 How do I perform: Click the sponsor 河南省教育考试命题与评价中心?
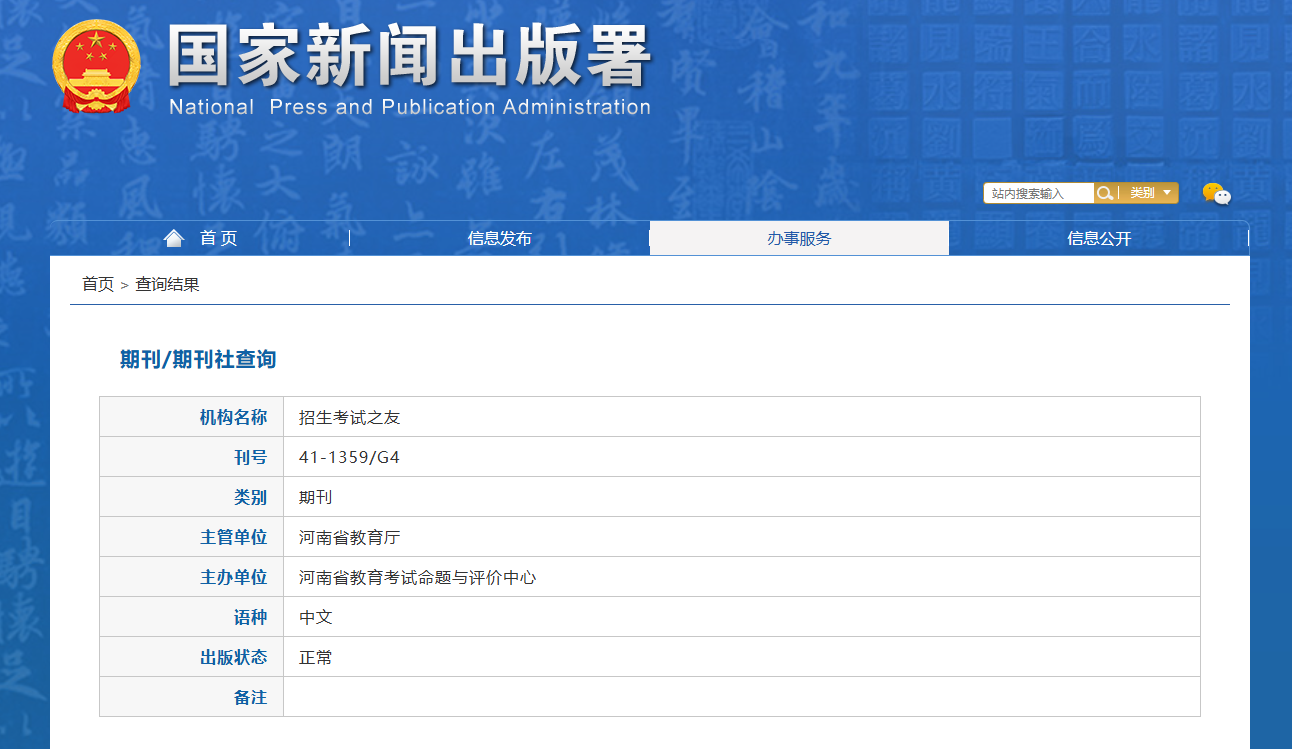(x=417, y=577)
